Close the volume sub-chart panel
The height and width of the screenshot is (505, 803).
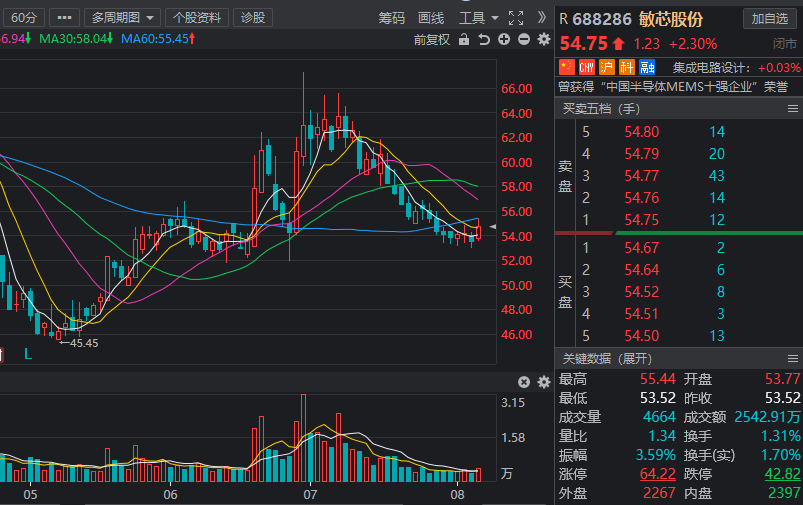(524, 382)
